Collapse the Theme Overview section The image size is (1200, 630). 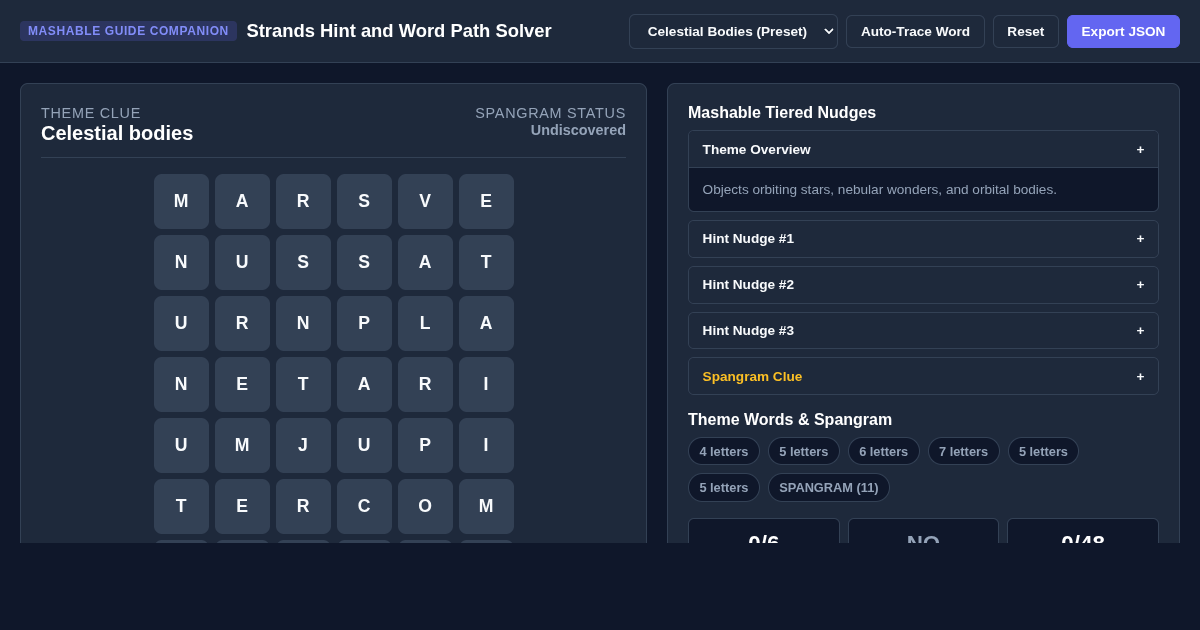click(923, 149)
